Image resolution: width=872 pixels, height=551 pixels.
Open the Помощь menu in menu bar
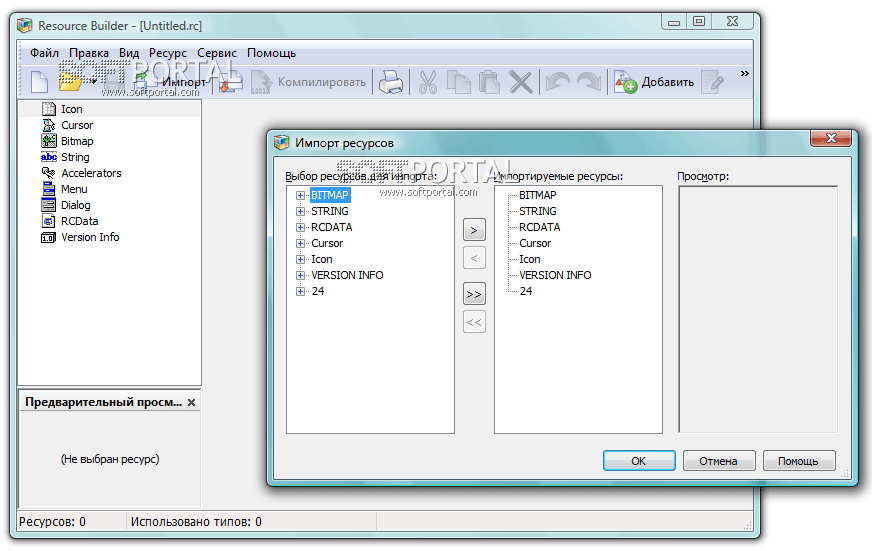coord(271,53)
